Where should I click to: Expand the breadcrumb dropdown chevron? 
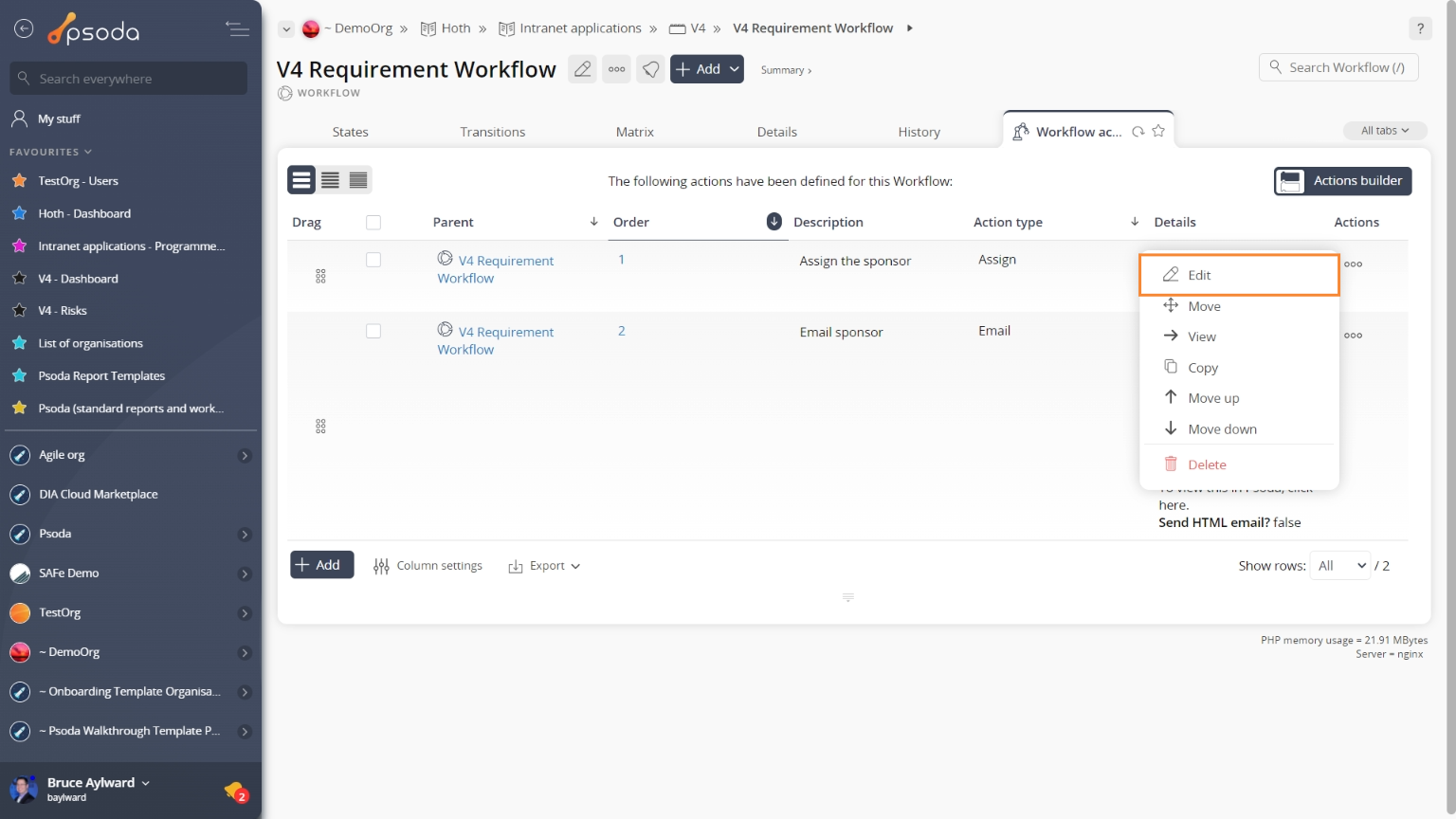pos(286,29)
